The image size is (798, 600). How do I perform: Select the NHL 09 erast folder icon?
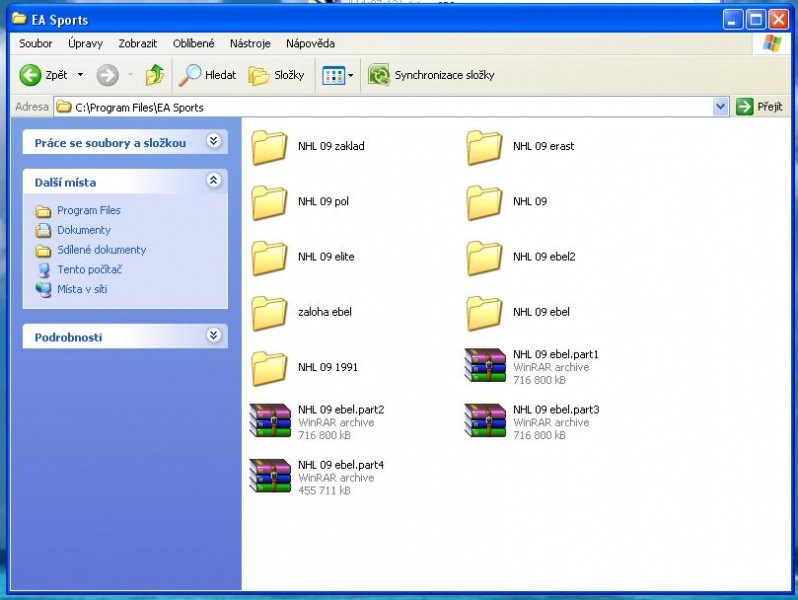(x=484, y=147)
